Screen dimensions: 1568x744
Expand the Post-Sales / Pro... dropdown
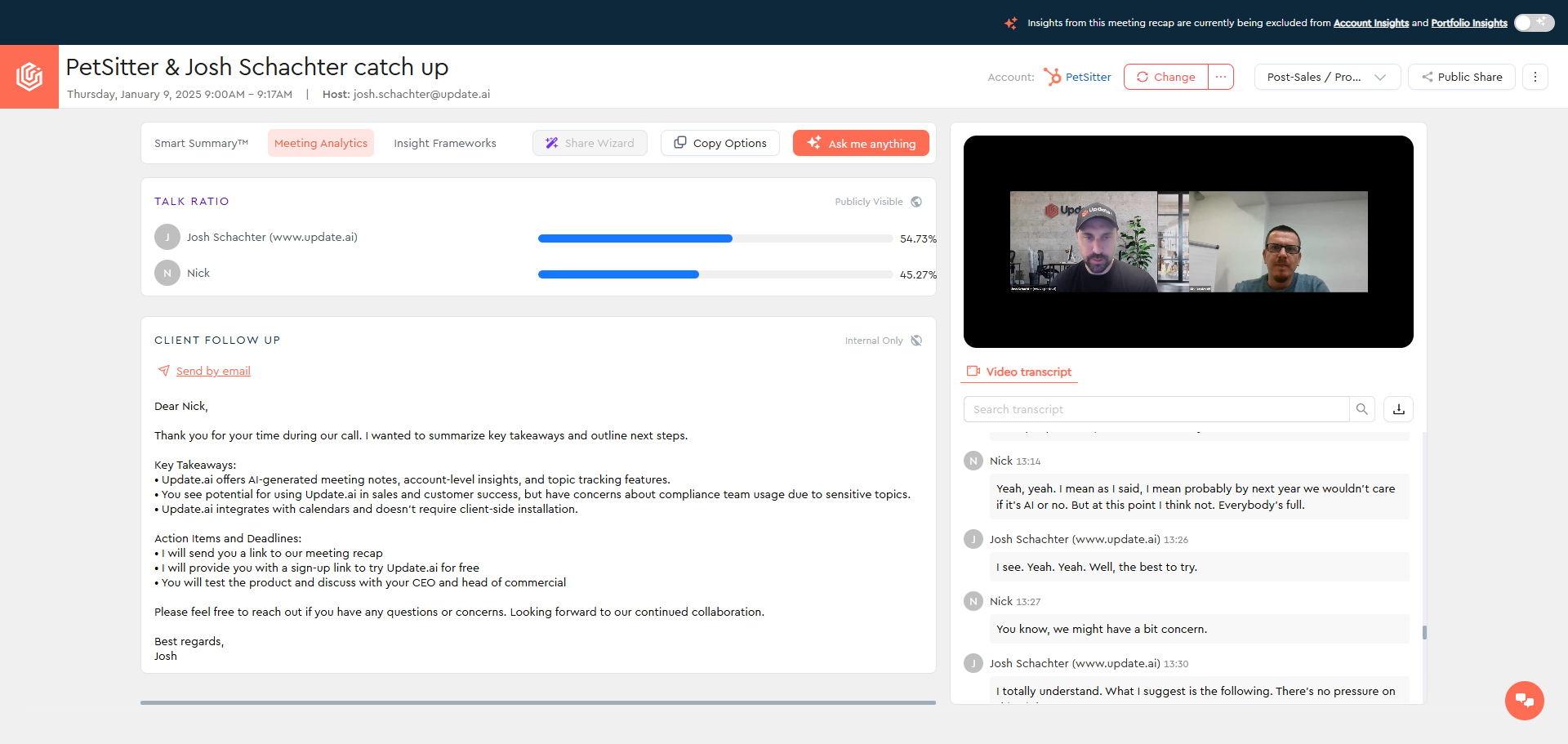tap(1327, 77)
